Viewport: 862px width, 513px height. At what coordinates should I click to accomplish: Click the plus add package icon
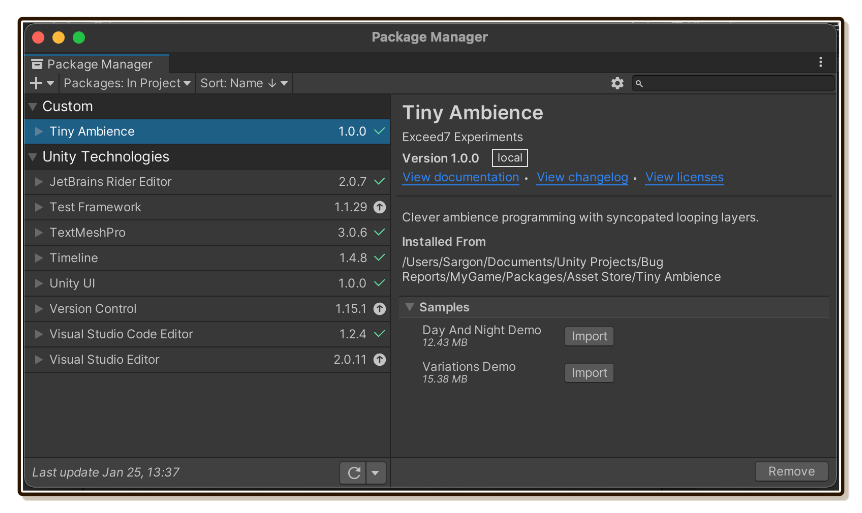point(36,83)
